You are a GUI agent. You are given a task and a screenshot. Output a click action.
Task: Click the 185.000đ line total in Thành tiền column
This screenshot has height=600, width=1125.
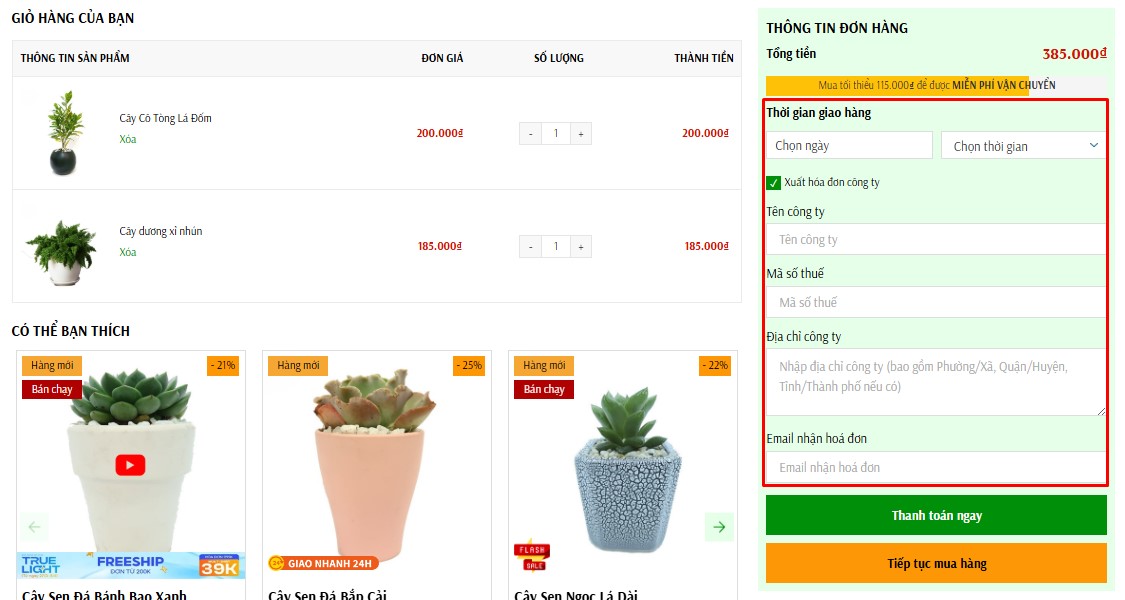tap(706, 246)
